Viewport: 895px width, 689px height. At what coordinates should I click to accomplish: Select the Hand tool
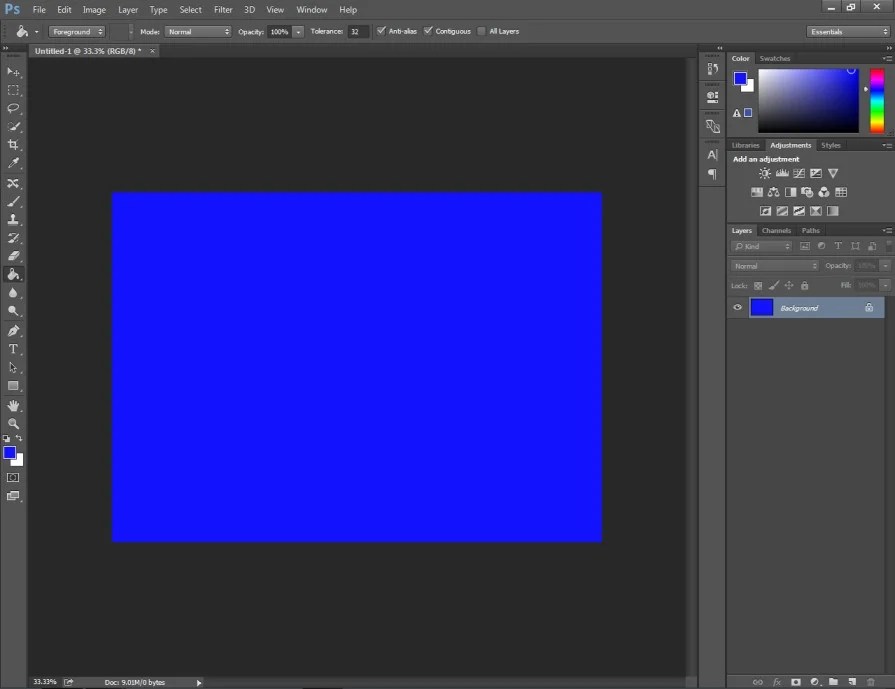(14, 405)
